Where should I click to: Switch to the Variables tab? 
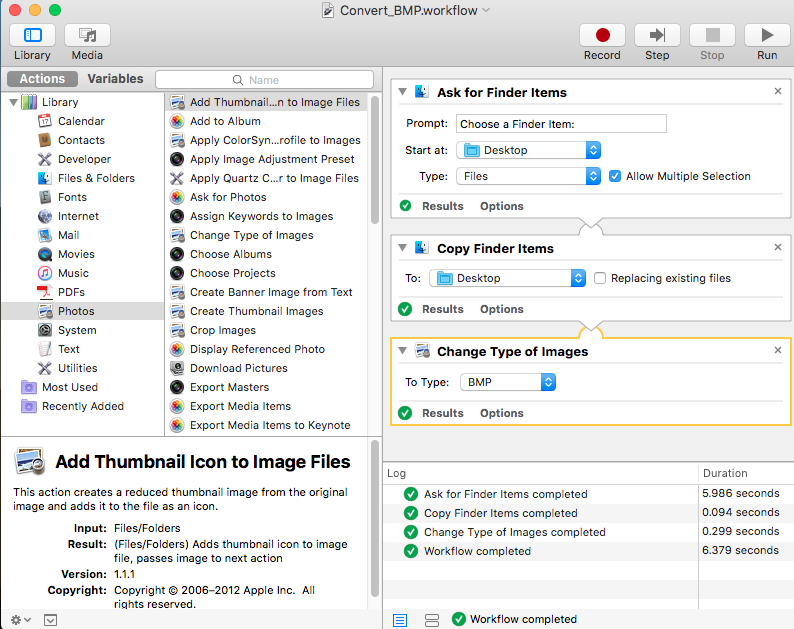tap(115, 79)
